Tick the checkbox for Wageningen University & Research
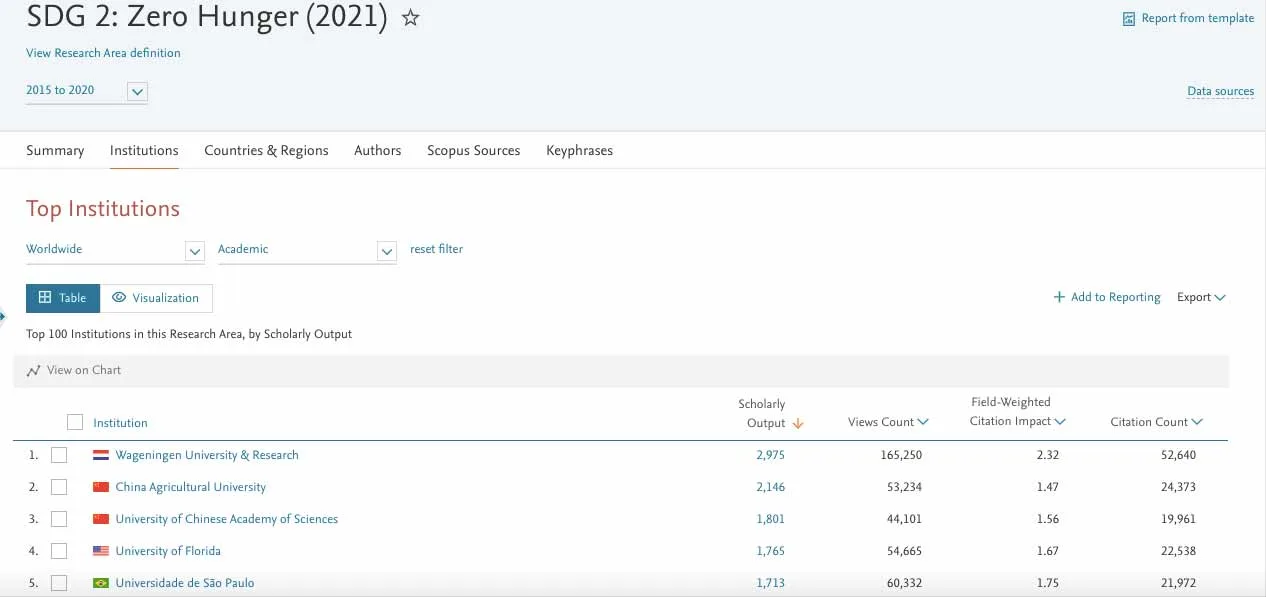The width and height of the screenshot is (1266, 597). 59,455
